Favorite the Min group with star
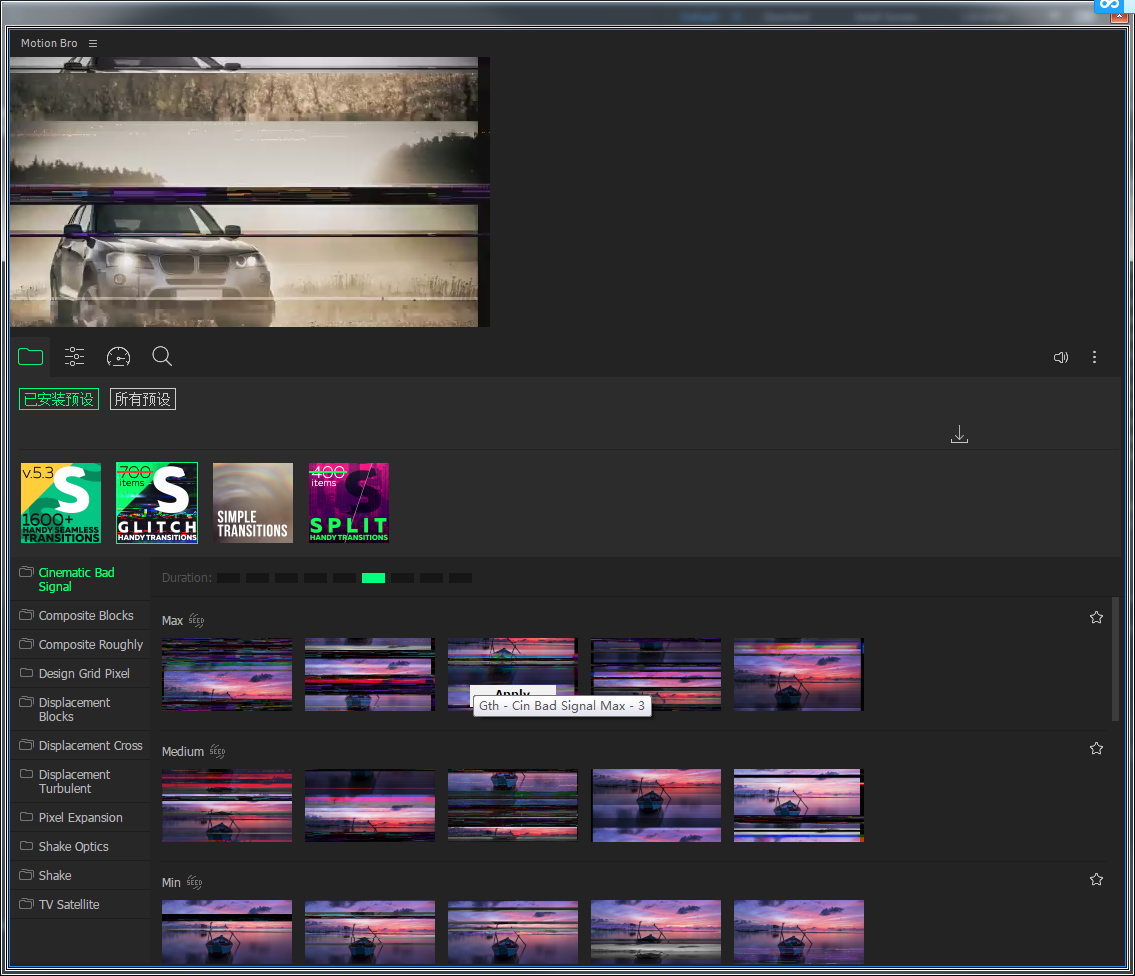The width and height of the screenshot is (1135, 976). [1097, 880]
